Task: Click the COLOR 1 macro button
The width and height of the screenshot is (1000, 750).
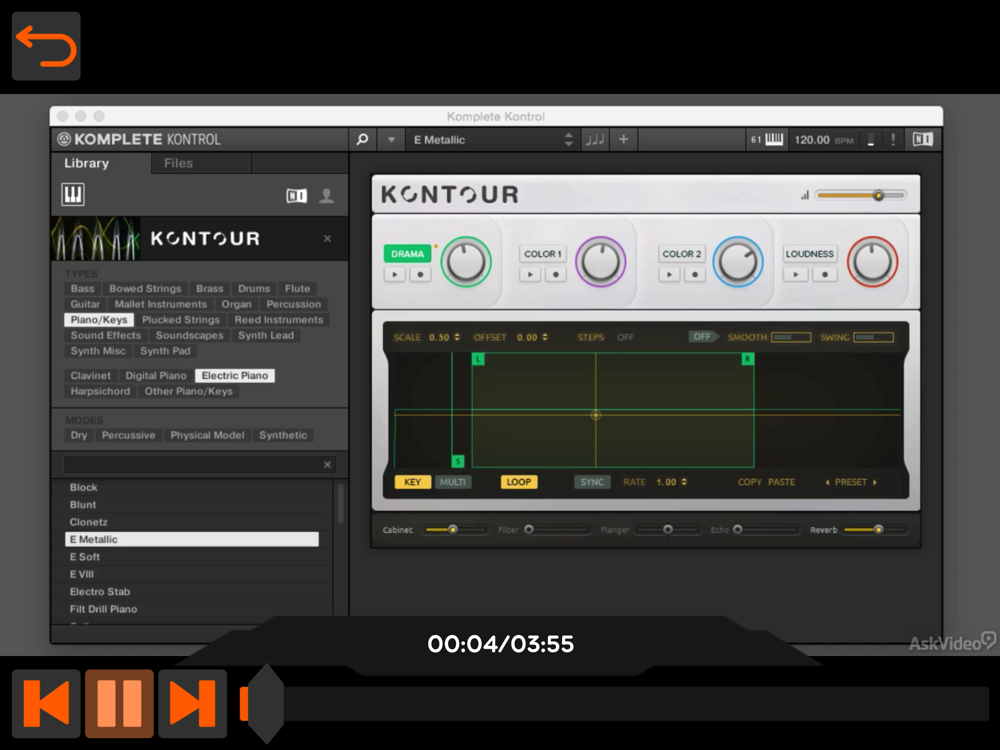Action: click(x=543, y=254)
